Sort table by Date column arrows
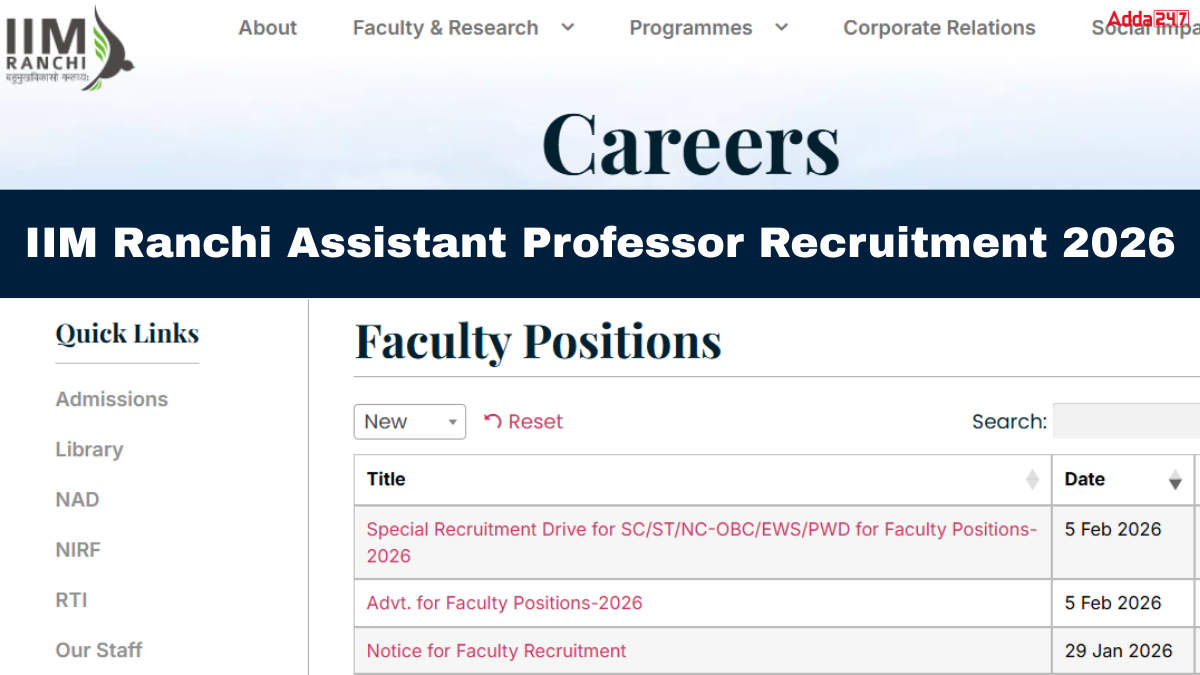 [1175, 481]
